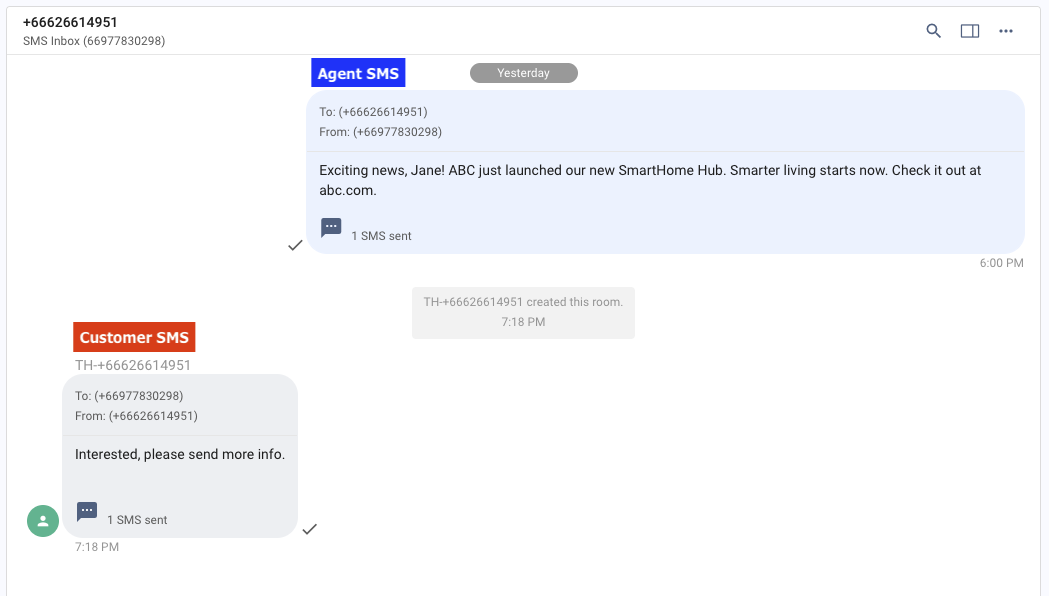Open the search in conversation icon
This screenshot has width=1049, height=596.
click(933, 31)
